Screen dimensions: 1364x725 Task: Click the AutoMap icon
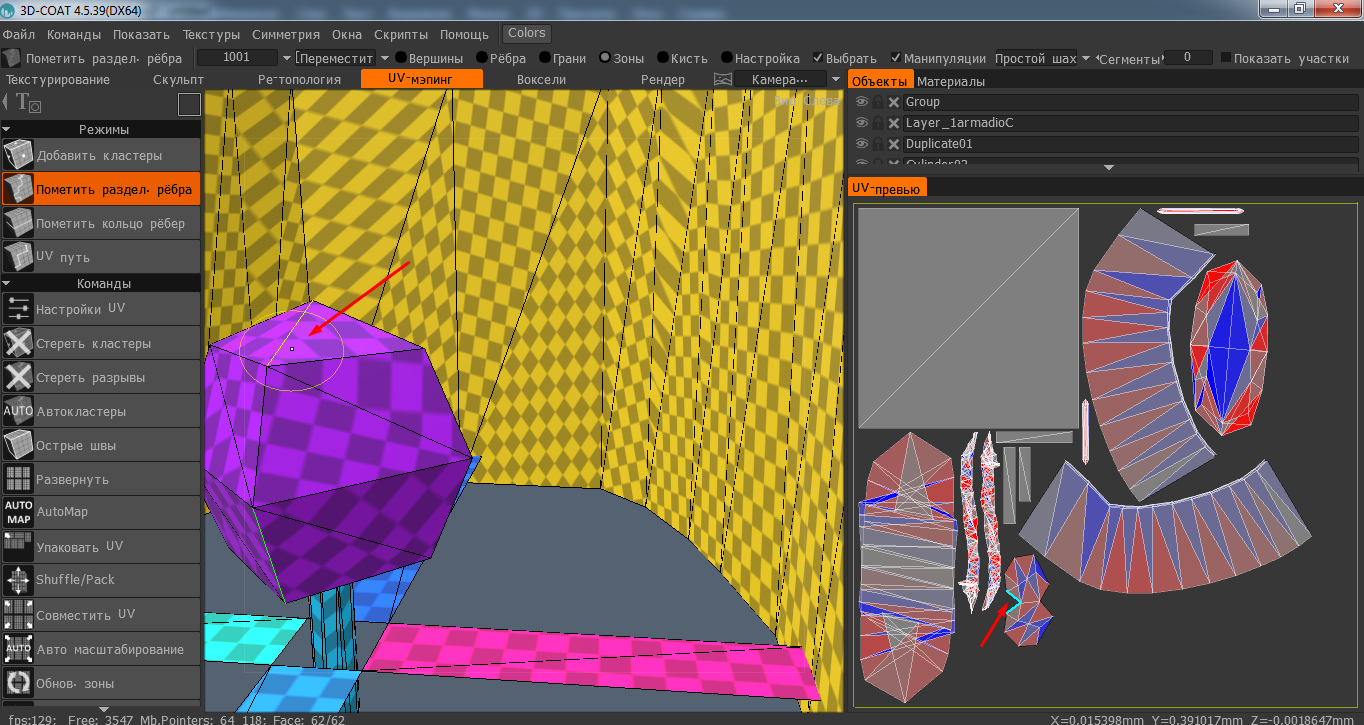[x=18, y=512]
